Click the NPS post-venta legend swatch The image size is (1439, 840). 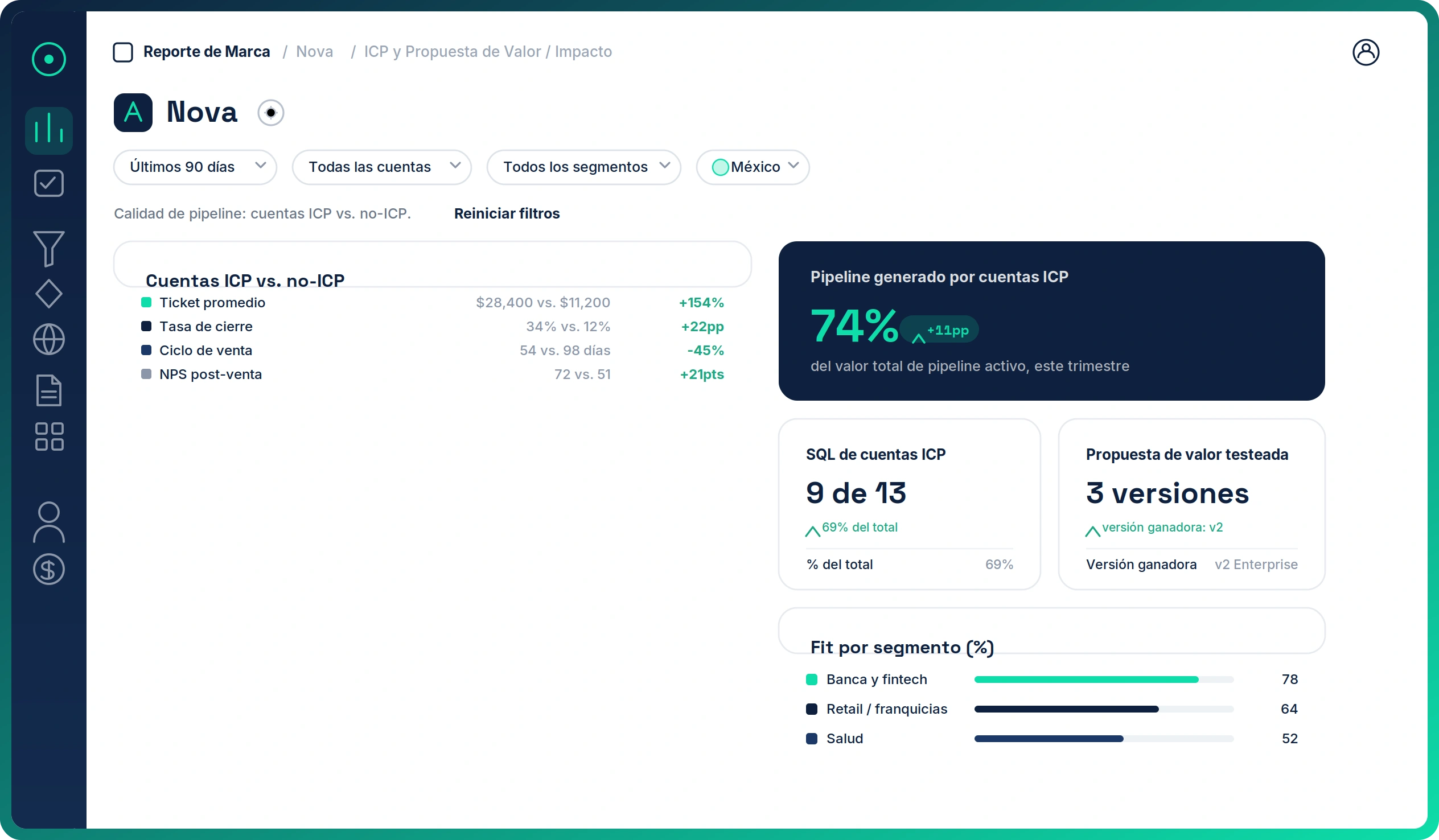tap(146, 374)
